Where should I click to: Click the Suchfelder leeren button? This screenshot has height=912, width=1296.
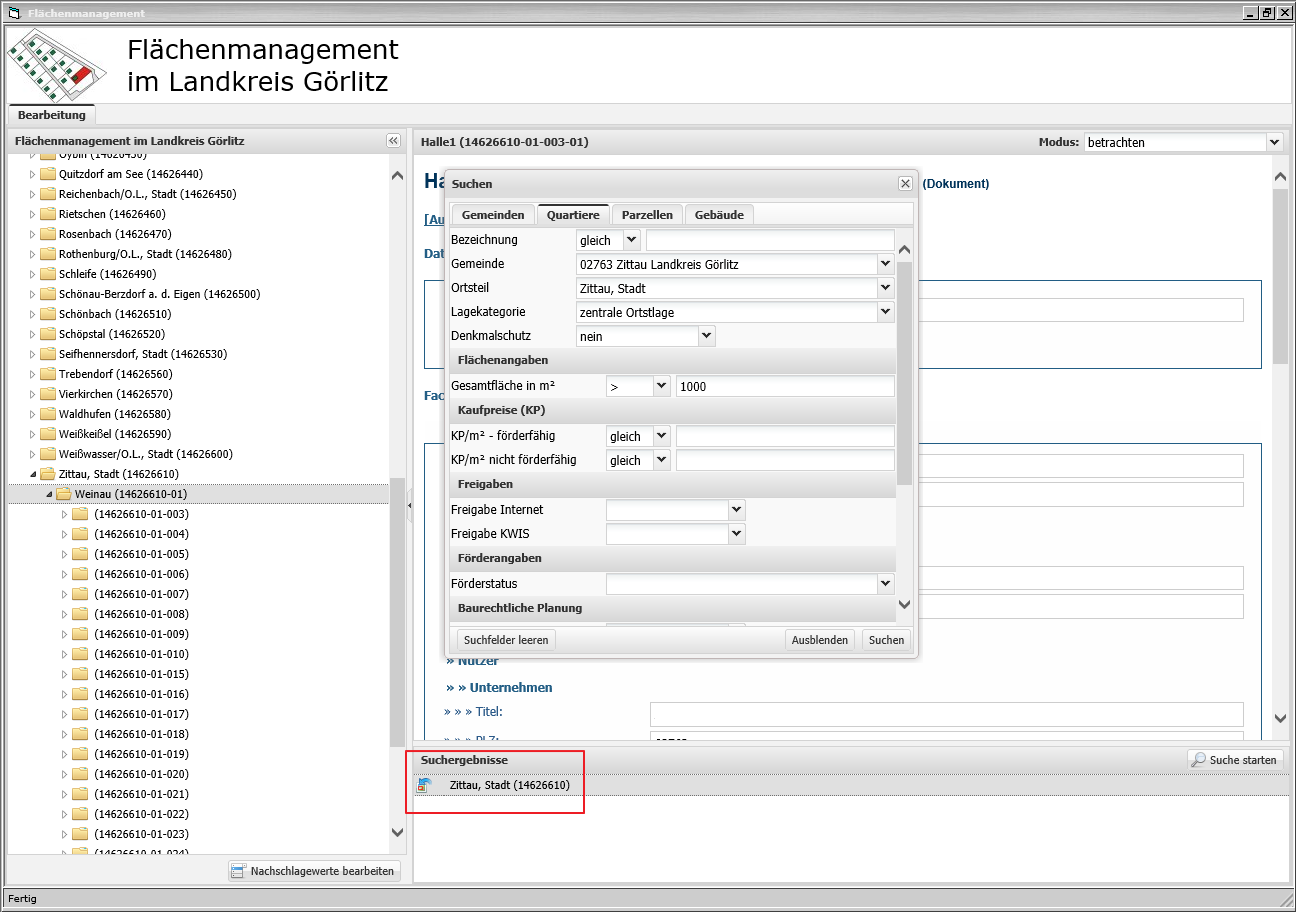tap(505, 640)
